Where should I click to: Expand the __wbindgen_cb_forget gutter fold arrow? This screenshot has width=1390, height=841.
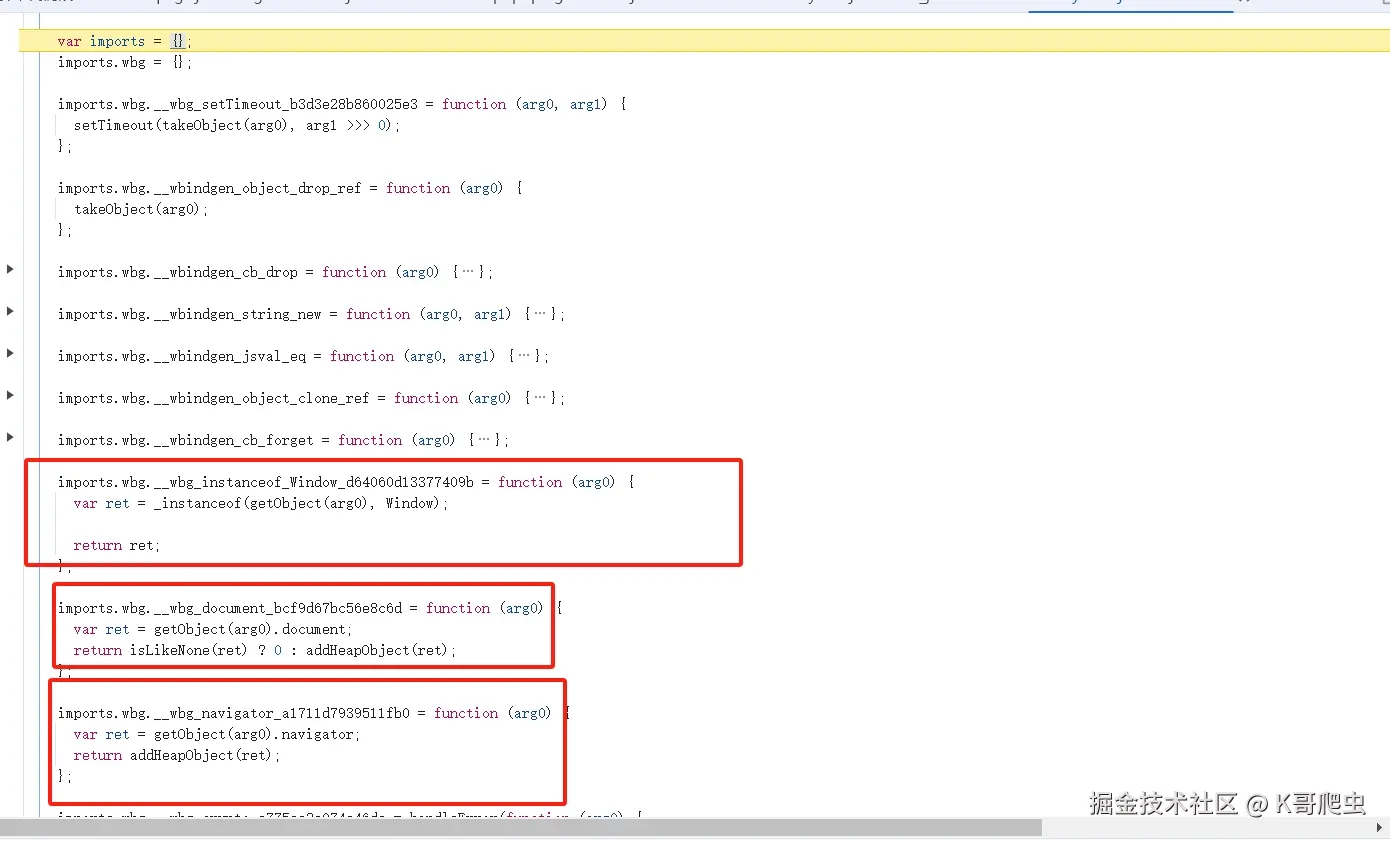pyautogui.click(x=10, y=437)
